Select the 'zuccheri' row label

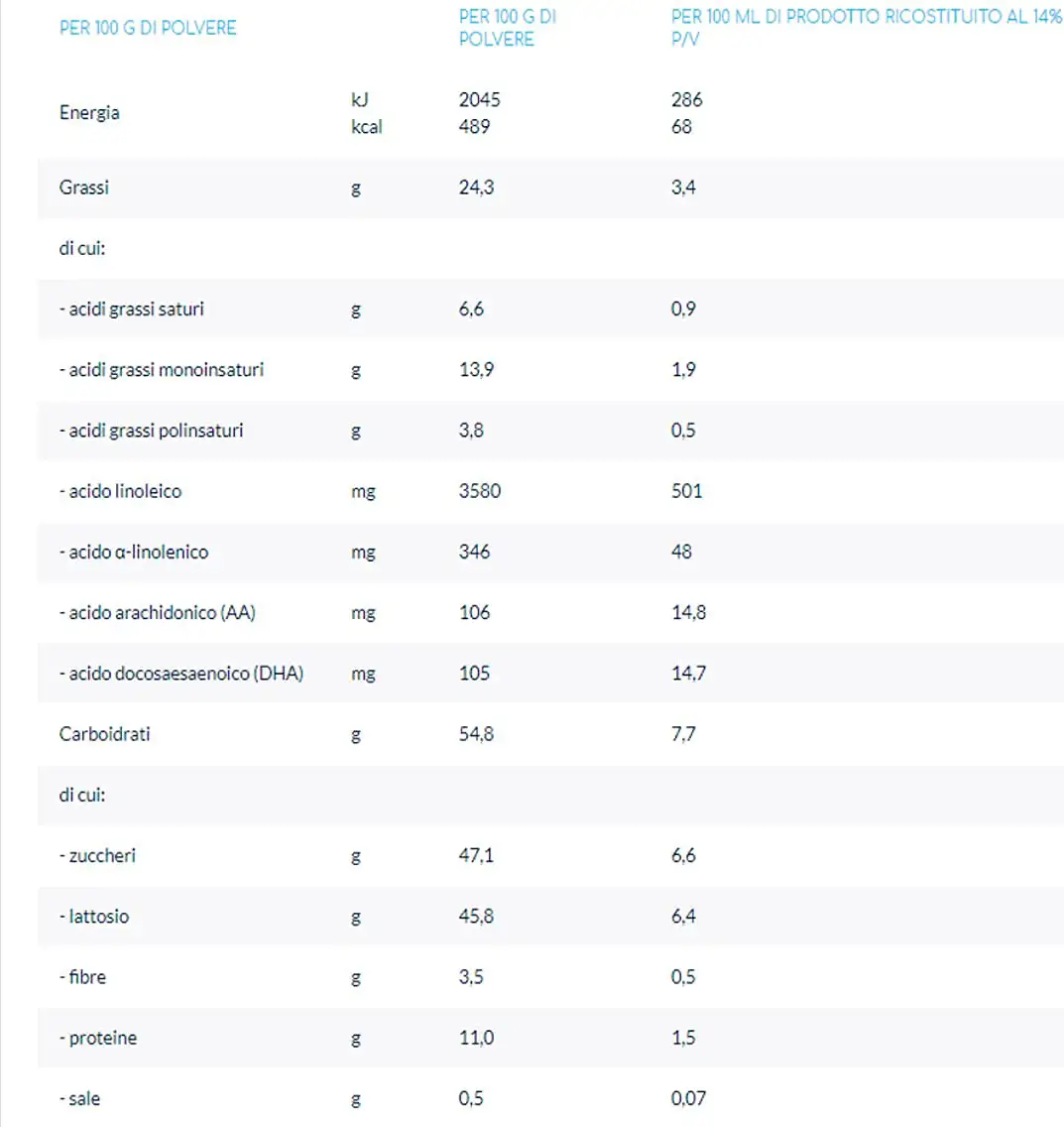pyautogui.click(x=98, y=855)
